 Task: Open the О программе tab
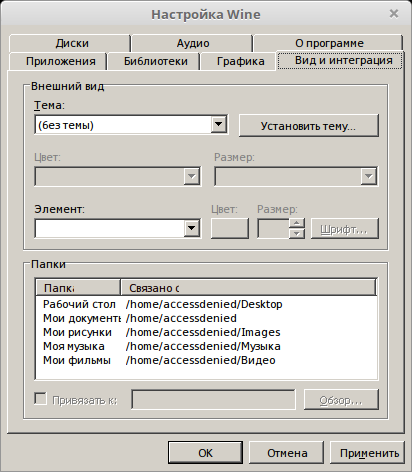[328, 43]
